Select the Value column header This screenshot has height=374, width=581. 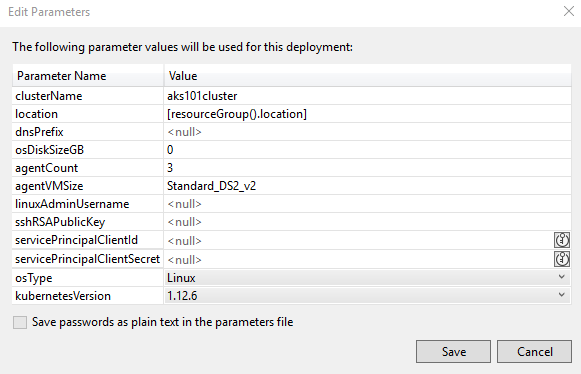[367, 76]
